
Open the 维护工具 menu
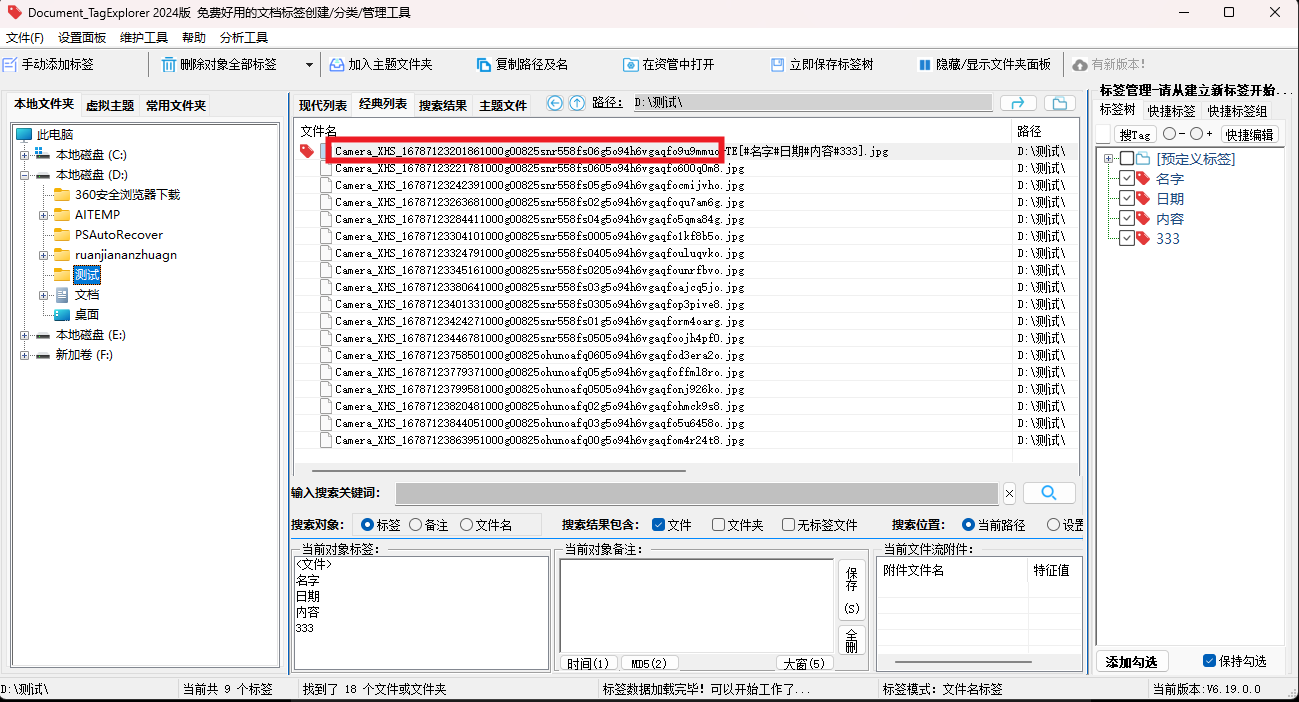point(143,38)
